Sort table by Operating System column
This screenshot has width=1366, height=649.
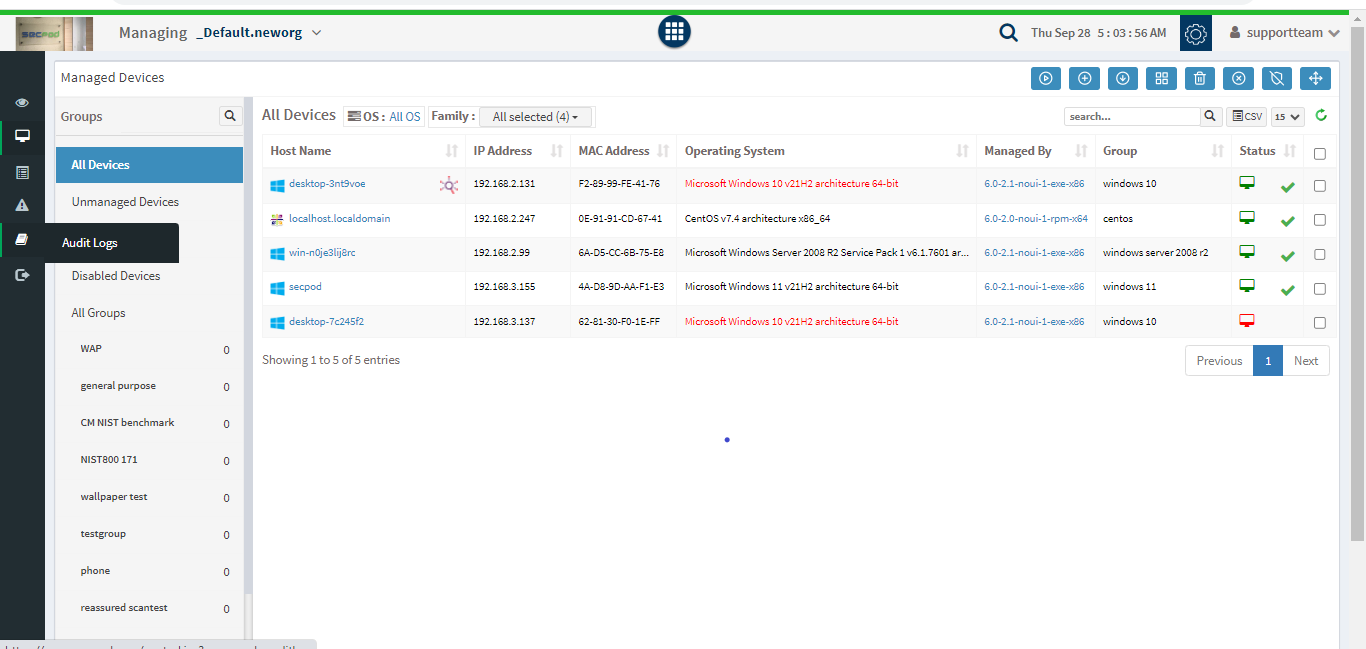[826, 151]
